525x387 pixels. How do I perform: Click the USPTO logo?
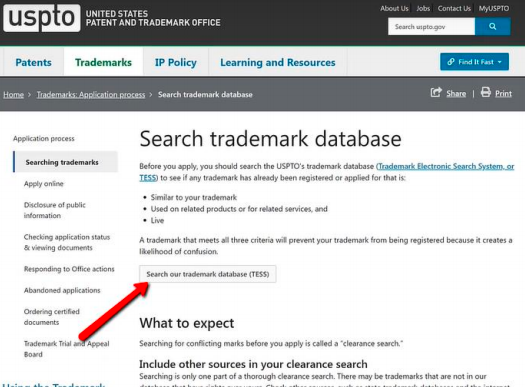pyautogui.click(x=42, y=18)
